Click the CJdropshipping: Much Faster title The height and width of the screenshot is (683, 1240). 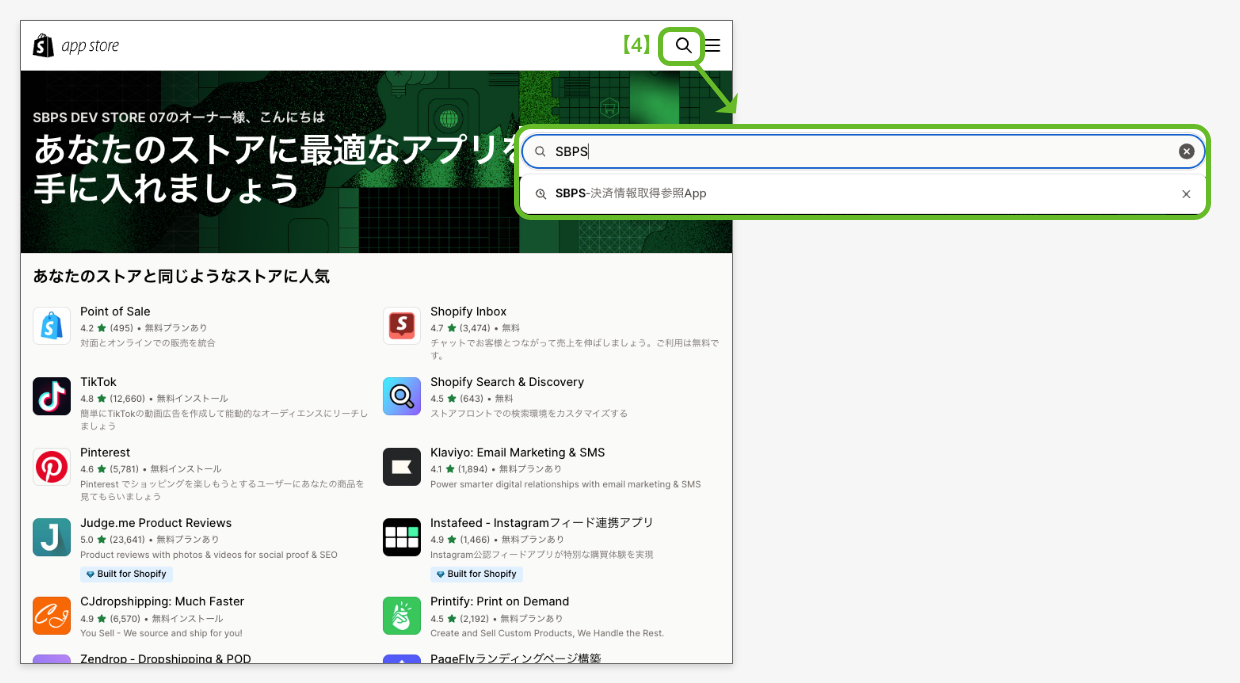(x=162, y=602)
